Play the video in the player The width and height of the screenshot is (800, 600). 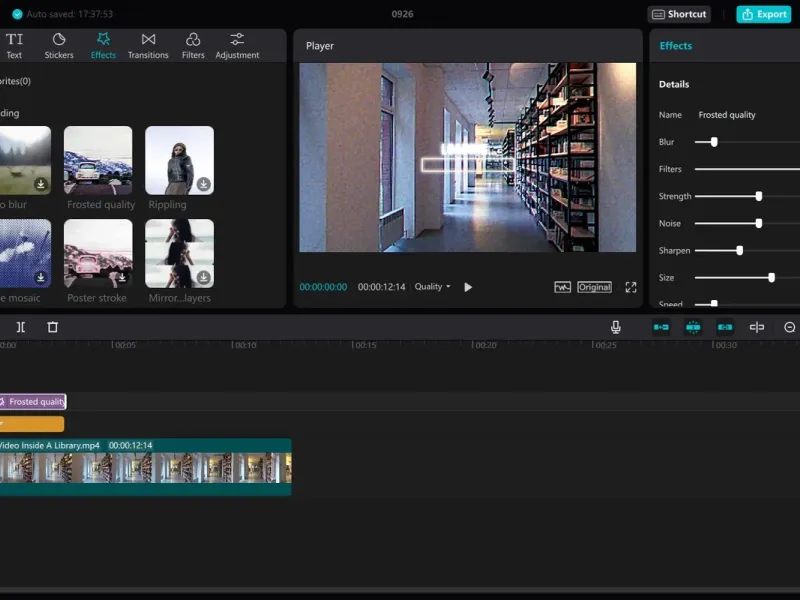(468, 287)
